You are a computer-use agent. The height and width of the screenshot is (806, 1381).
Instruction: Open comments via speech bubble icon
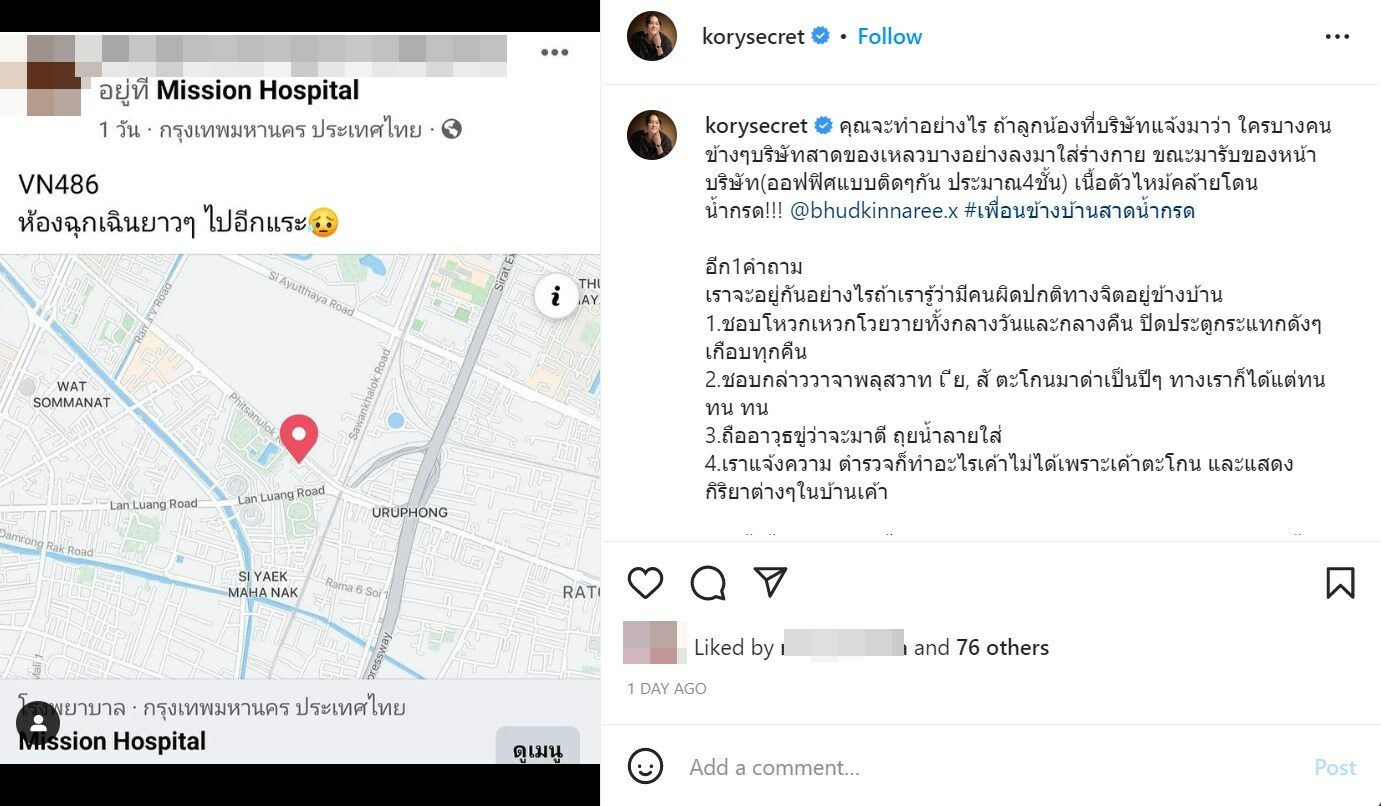tap(708, 582)
